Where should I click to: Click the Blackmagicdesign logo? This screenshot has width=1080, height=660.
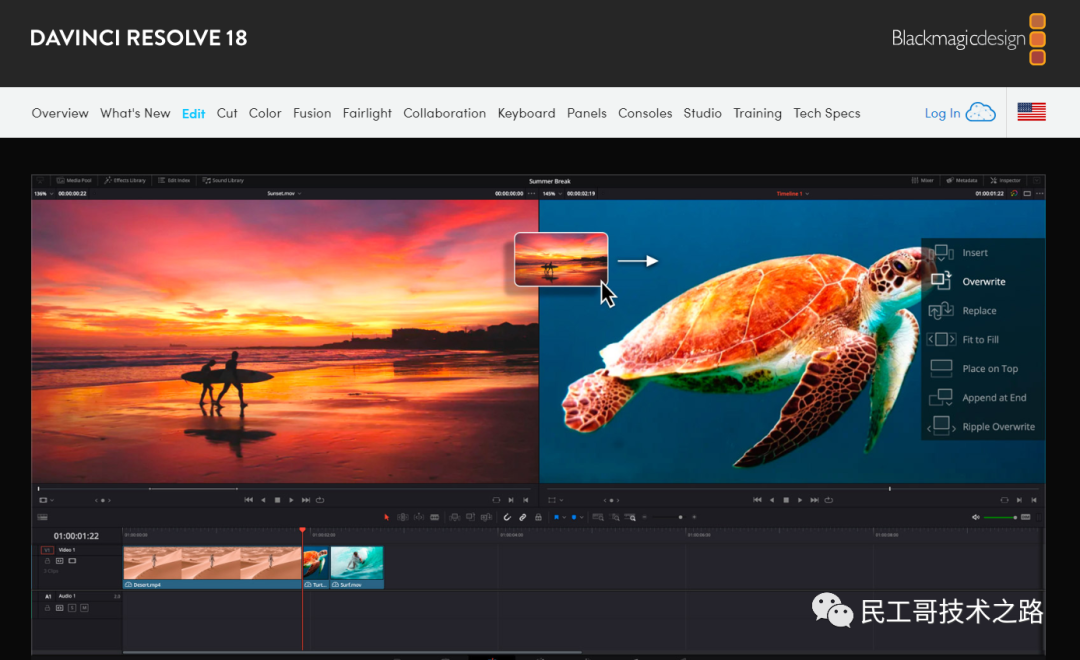(968, 39)
